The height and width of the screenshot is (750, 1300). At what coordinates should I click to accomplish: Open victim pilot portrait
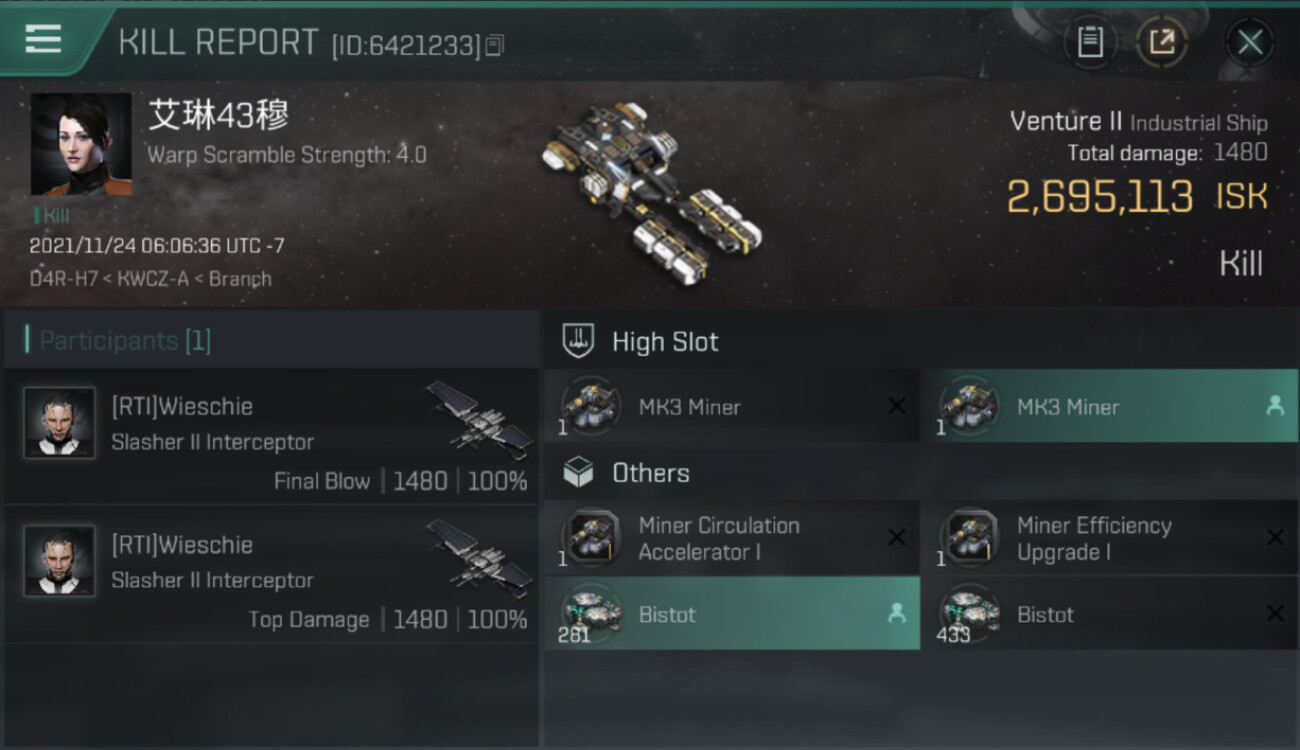coord(81,145)
